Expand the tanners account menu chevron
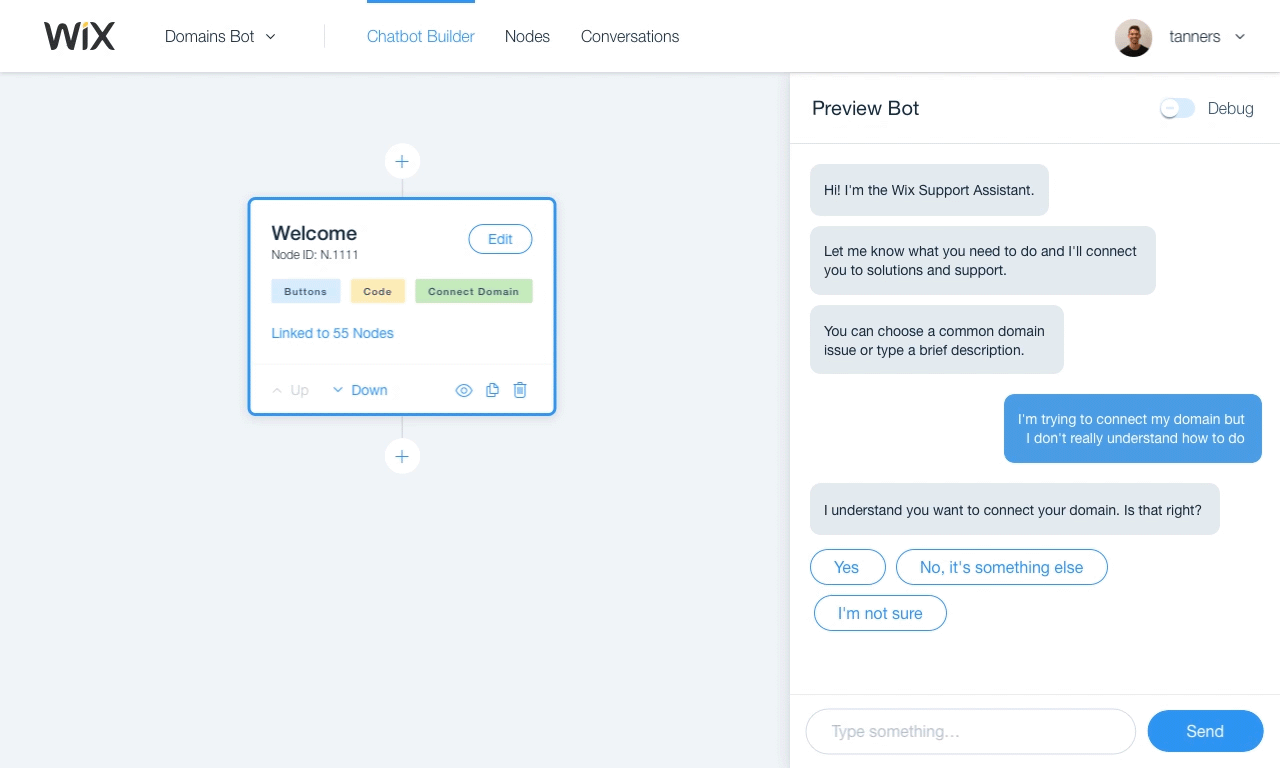 pos(1240,37)
